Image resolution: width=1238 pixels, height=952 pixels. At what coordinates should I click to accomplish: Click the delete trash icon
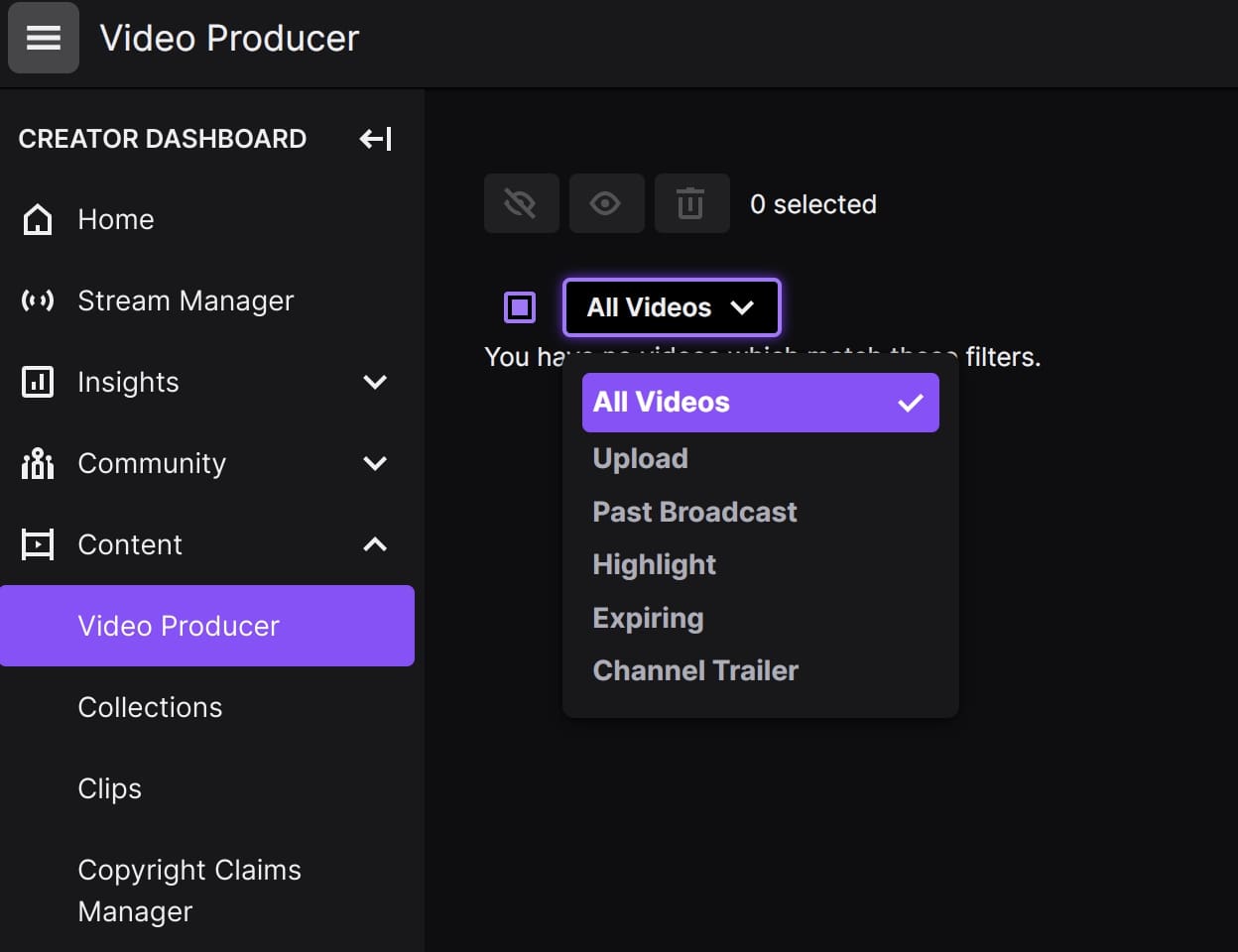(x=691, y=203)
